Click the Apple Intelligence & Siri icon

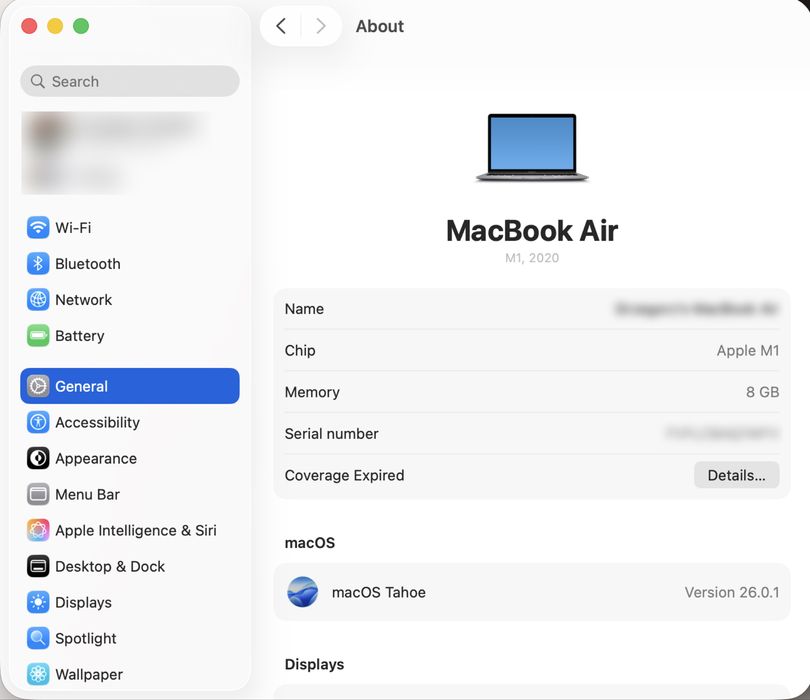[38, 530]
